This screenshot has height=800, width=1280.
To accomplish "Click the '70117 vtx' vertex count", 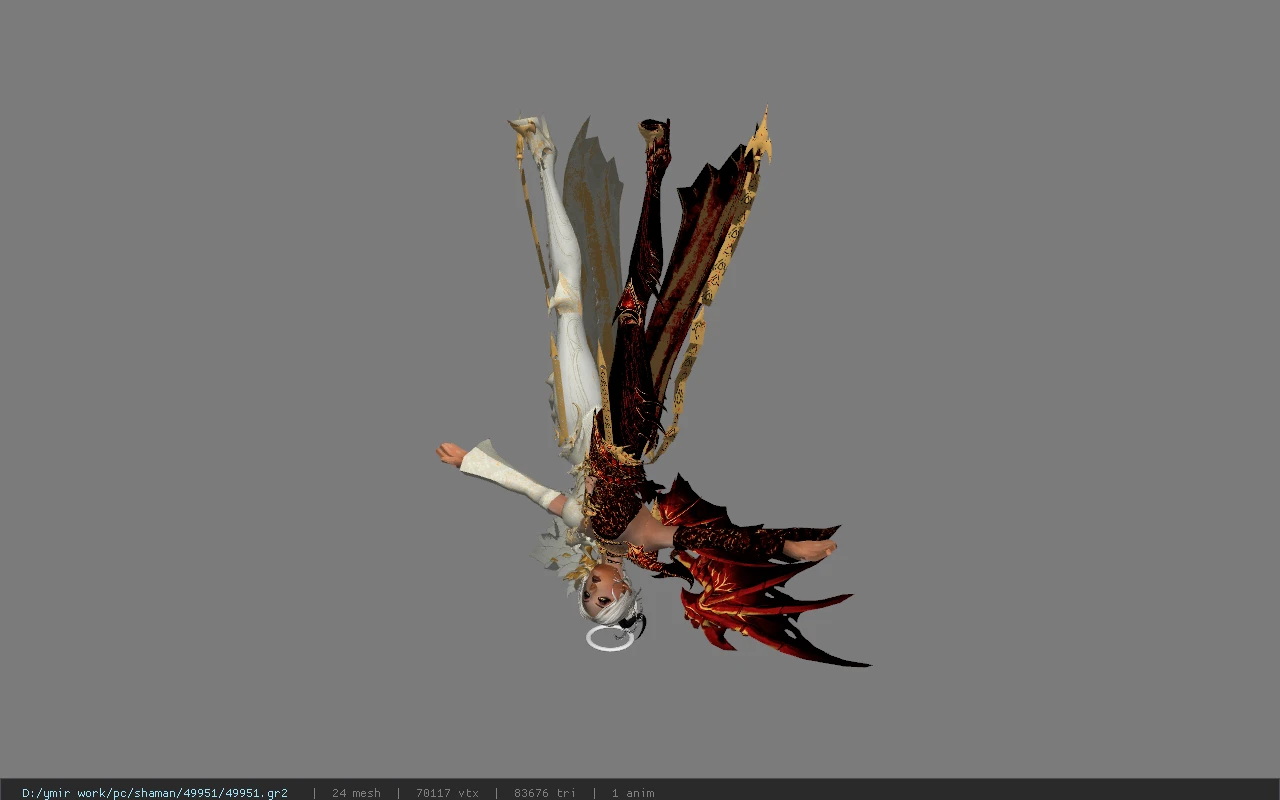I will click(x=447, y=793).
